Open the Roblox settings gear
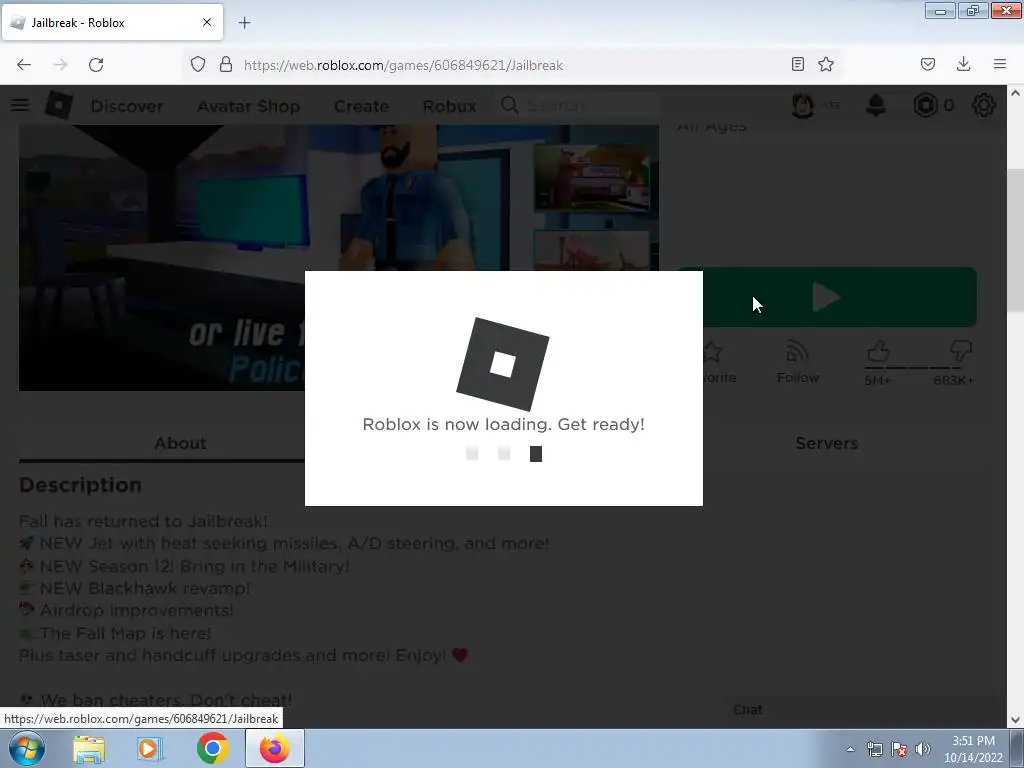Image resolution: width=1024 pixels, height=768 pixels. [984, 105]
